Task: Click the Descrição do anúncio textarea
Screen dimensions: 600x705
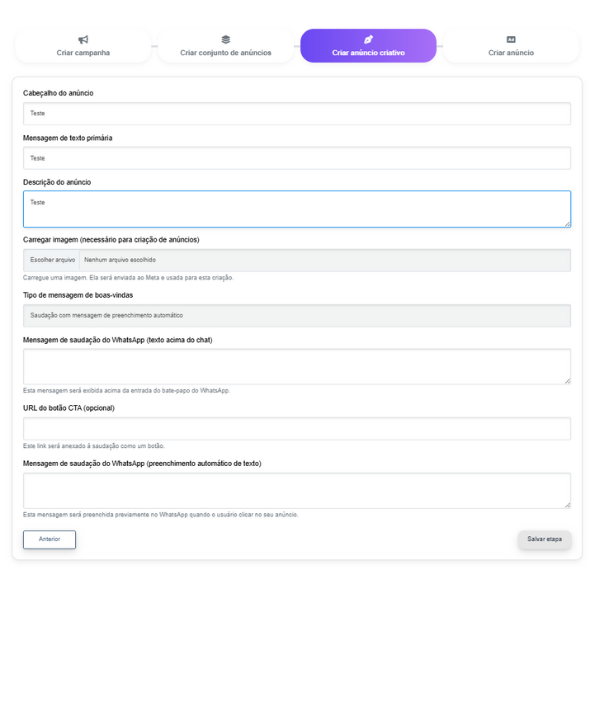Action: 297,209
